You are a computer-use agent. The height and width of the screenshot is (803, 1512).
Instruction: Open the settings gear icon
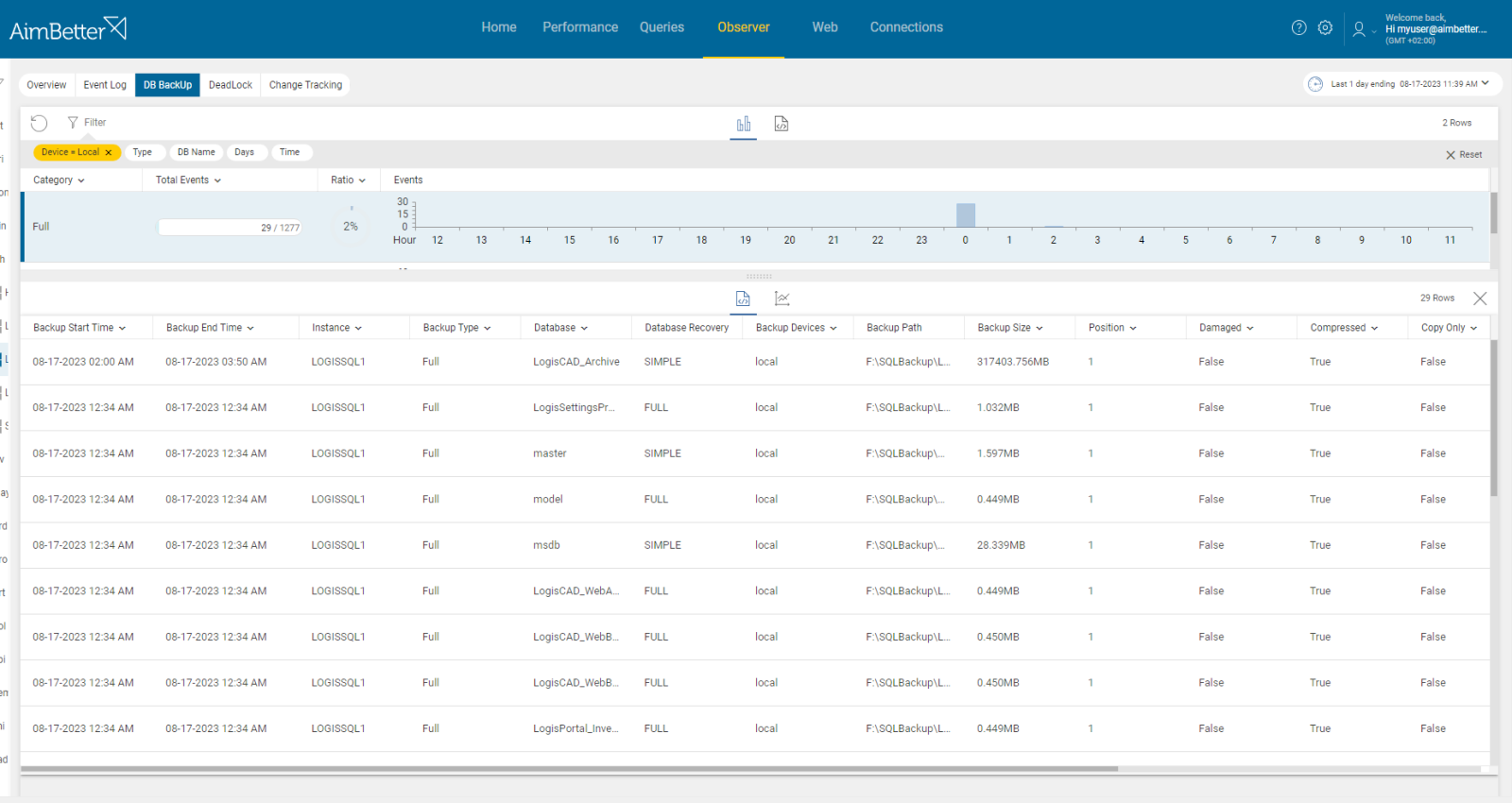coord(1326,27)
